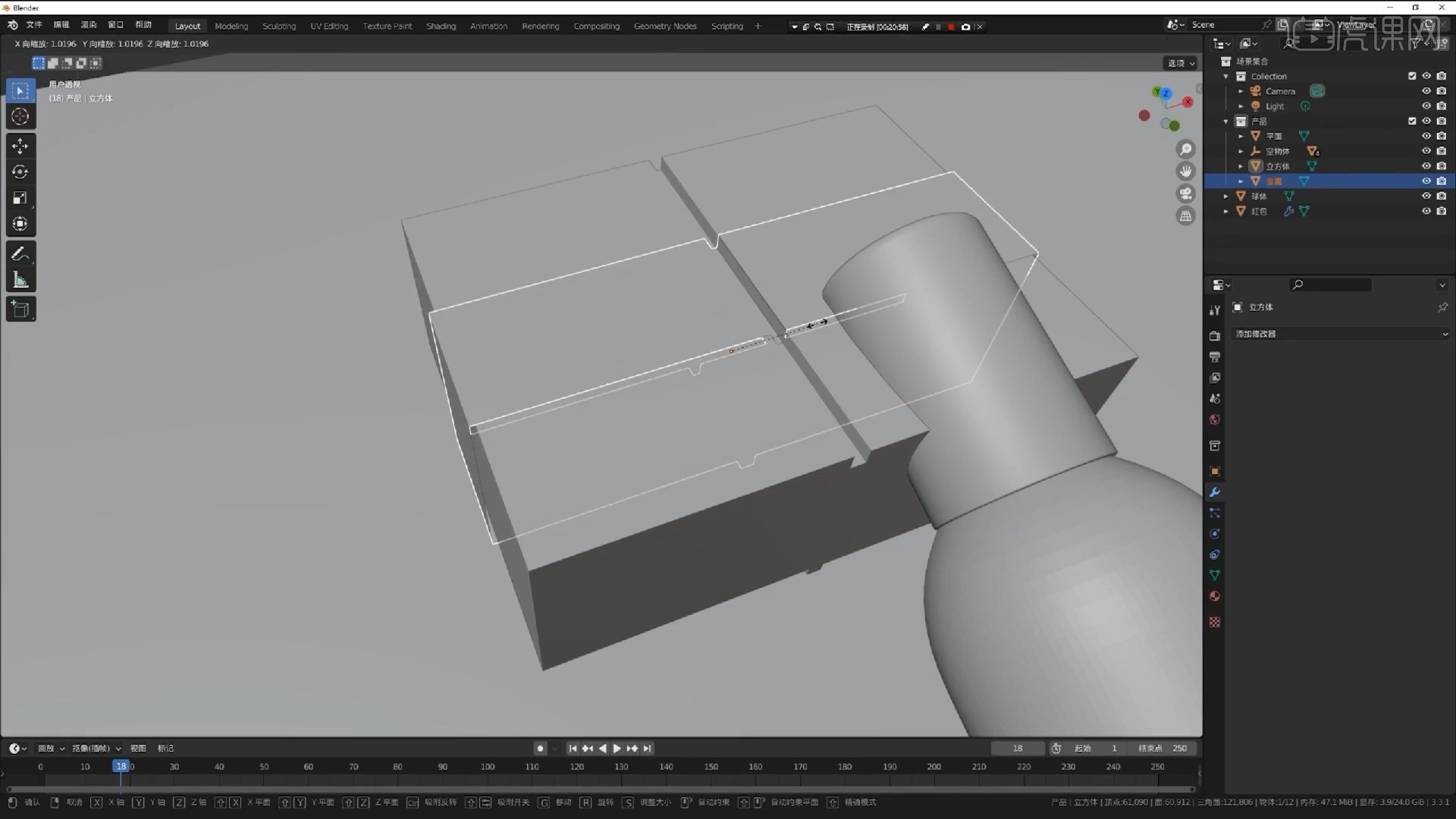Switch to the Sculpting workspace tab
This screenshot has width=1456, height=819.
coord(279,26)
